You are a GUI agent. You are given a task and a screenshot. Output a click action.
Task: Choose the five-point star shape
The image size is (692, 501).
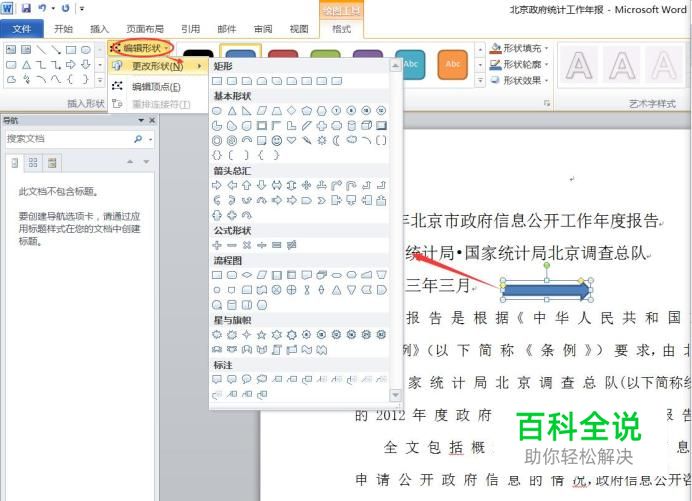[262, 335]
